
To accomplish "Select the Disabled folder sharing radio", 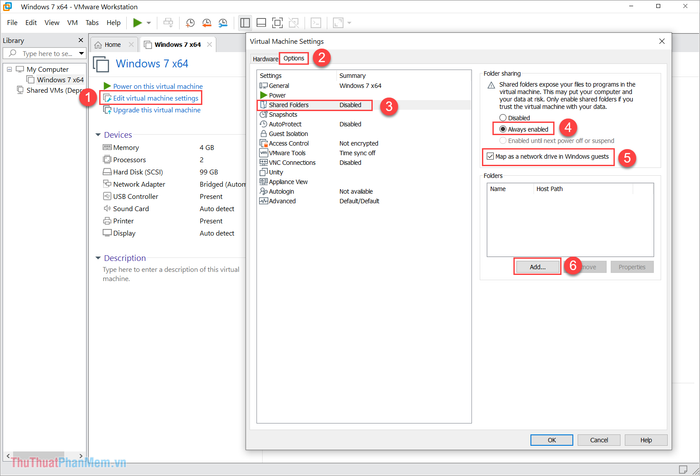I will click(503, 118).
